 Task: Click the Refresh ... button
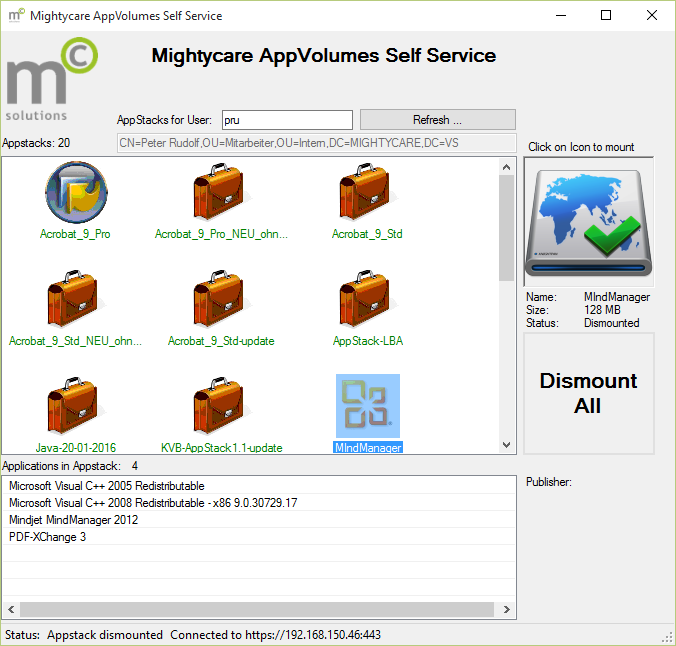[x=438, y=119]
